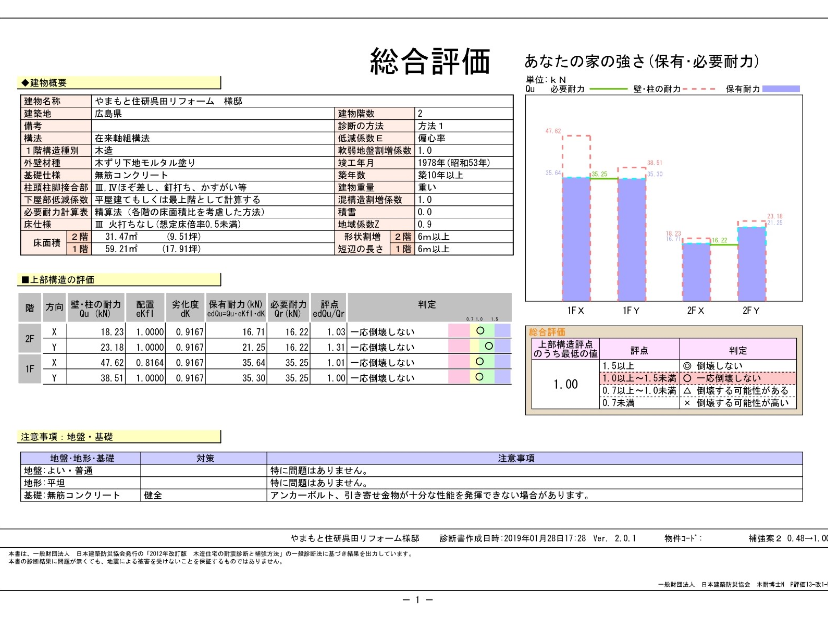The image size is (828, 621).
Task: Click the 1F X bar in the chart
Action: (576, 239)
